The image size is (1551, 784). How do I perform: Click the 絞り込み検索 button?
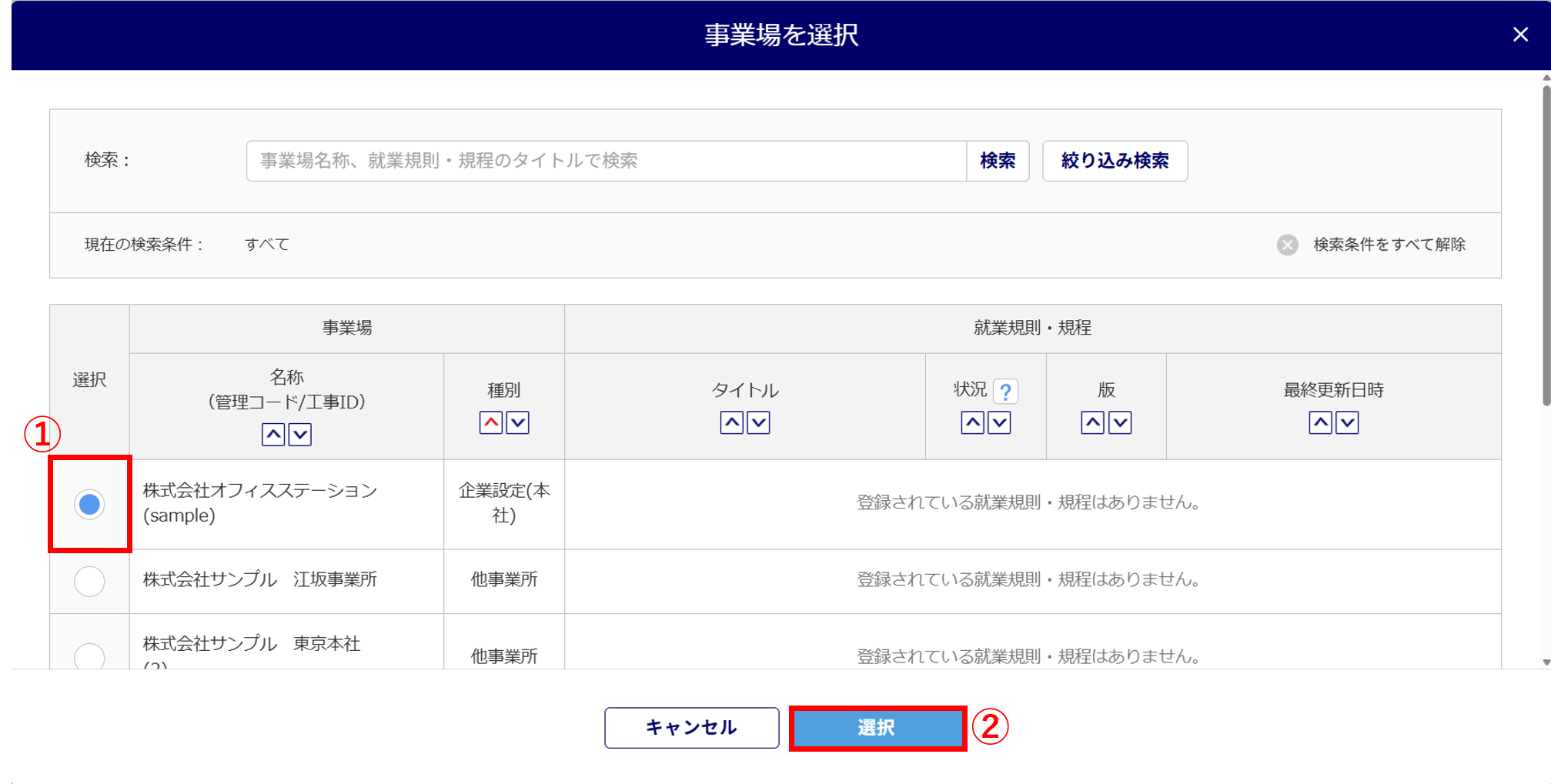(1115, 161)
